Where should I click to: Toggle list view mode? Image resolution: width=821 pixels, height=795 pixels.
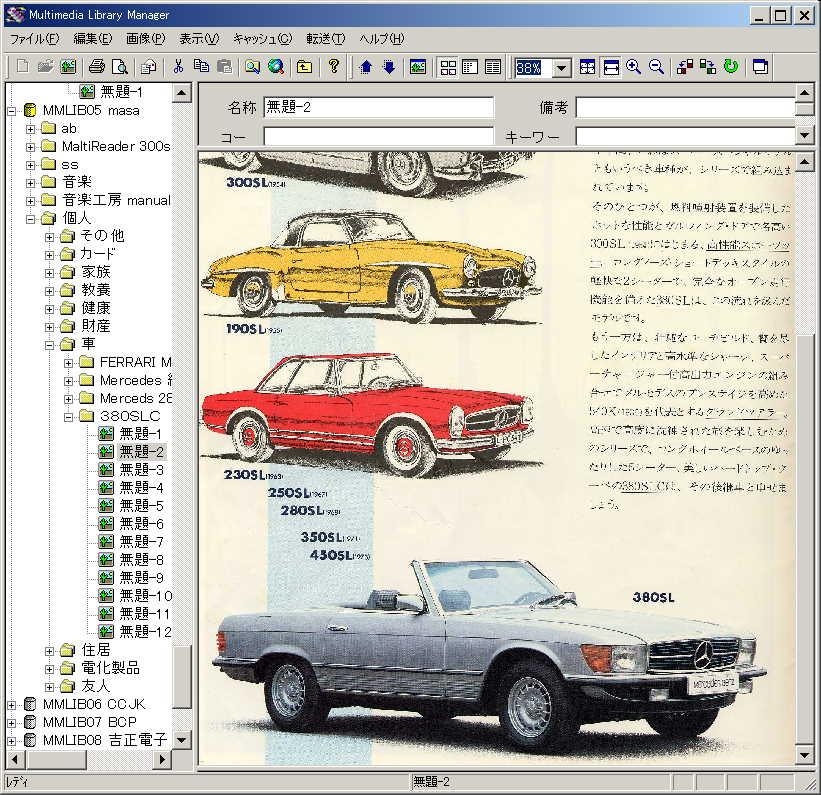[493, 67]
